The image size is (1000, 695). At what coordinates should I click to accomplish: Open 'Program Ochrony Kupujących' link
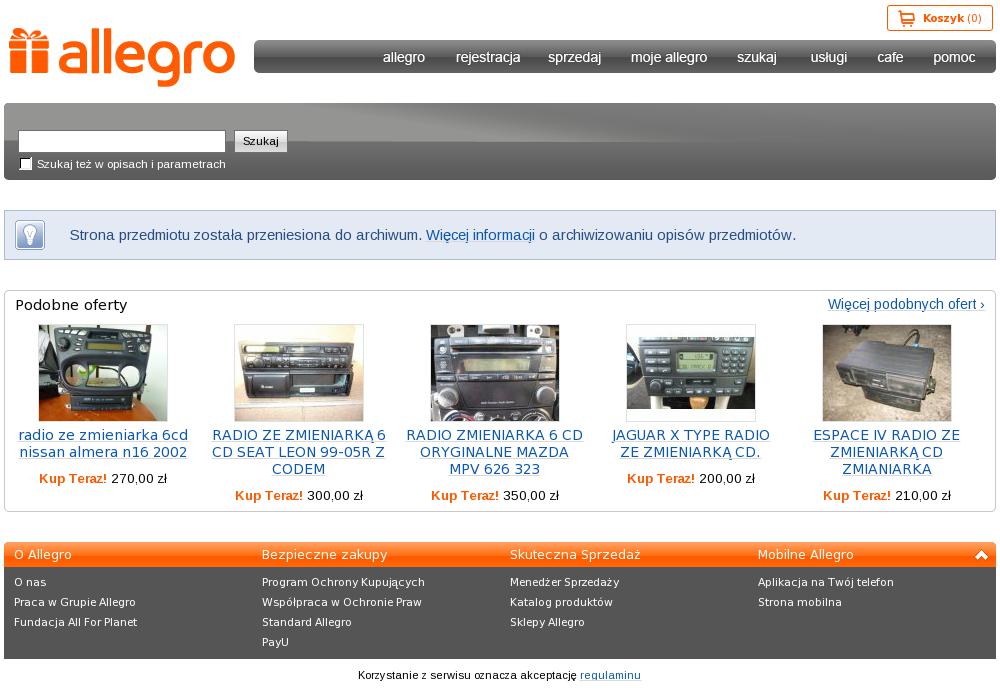(x=343, y=582)
